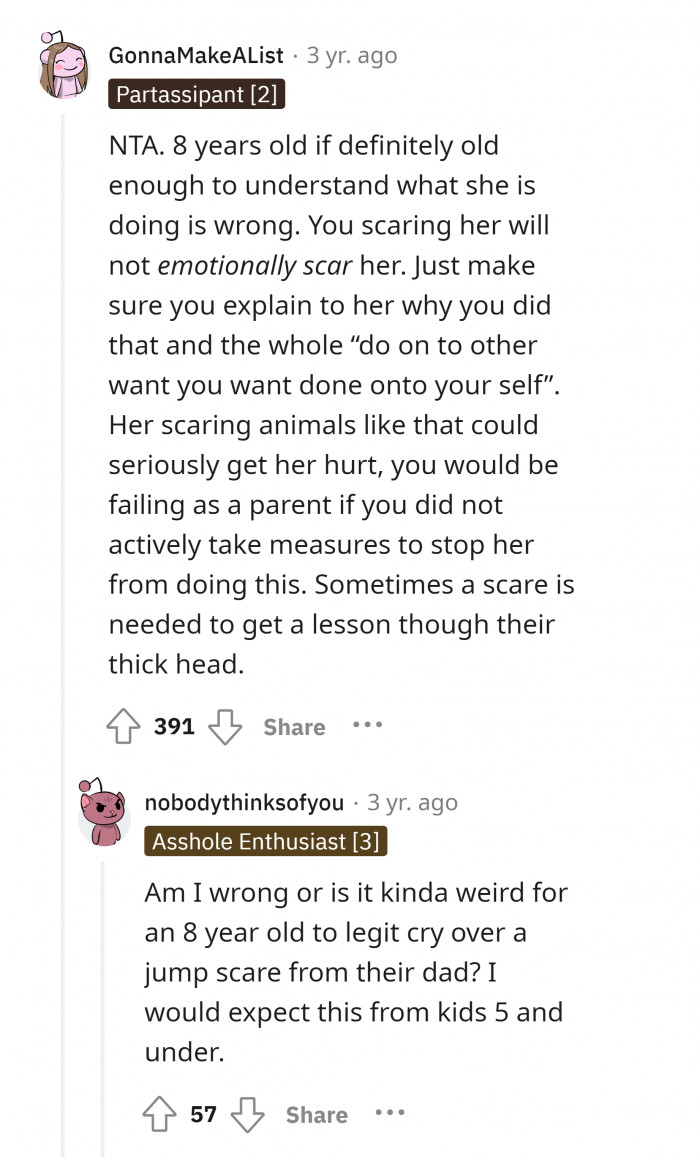This screenshot has height=1157, width=700.
Task: Upvote GonnaMakeAList's comment
Action: coord(124,727)
